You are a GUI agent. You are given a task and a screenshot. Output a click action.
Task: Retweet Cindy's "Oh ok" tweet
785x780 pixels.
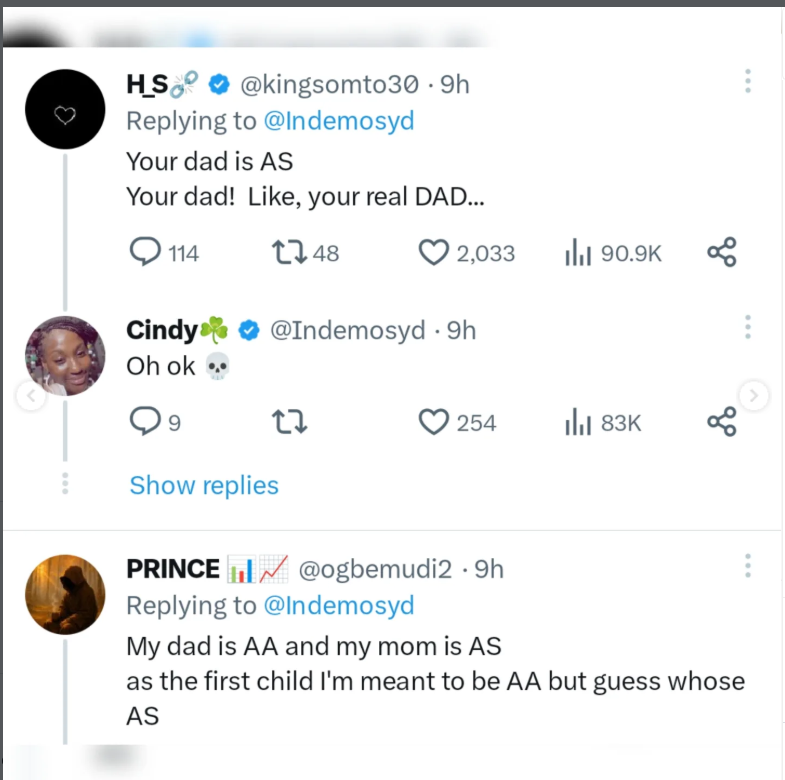pyautogui.click(x=289, y=423)
